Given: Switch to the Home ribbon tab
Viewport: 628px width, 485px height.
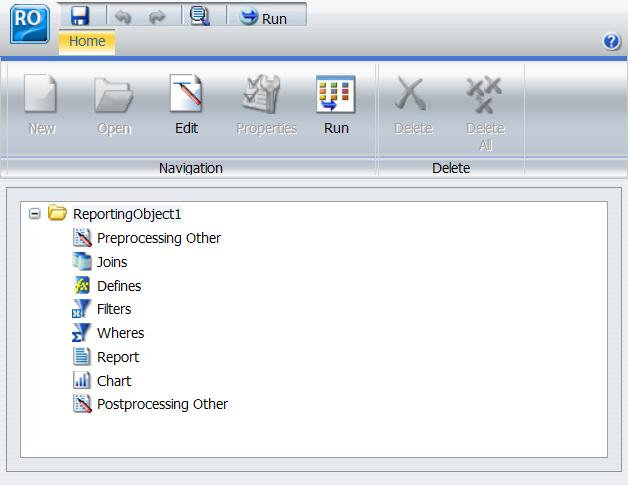Looking at the screenshot, I should coord(87,41).
